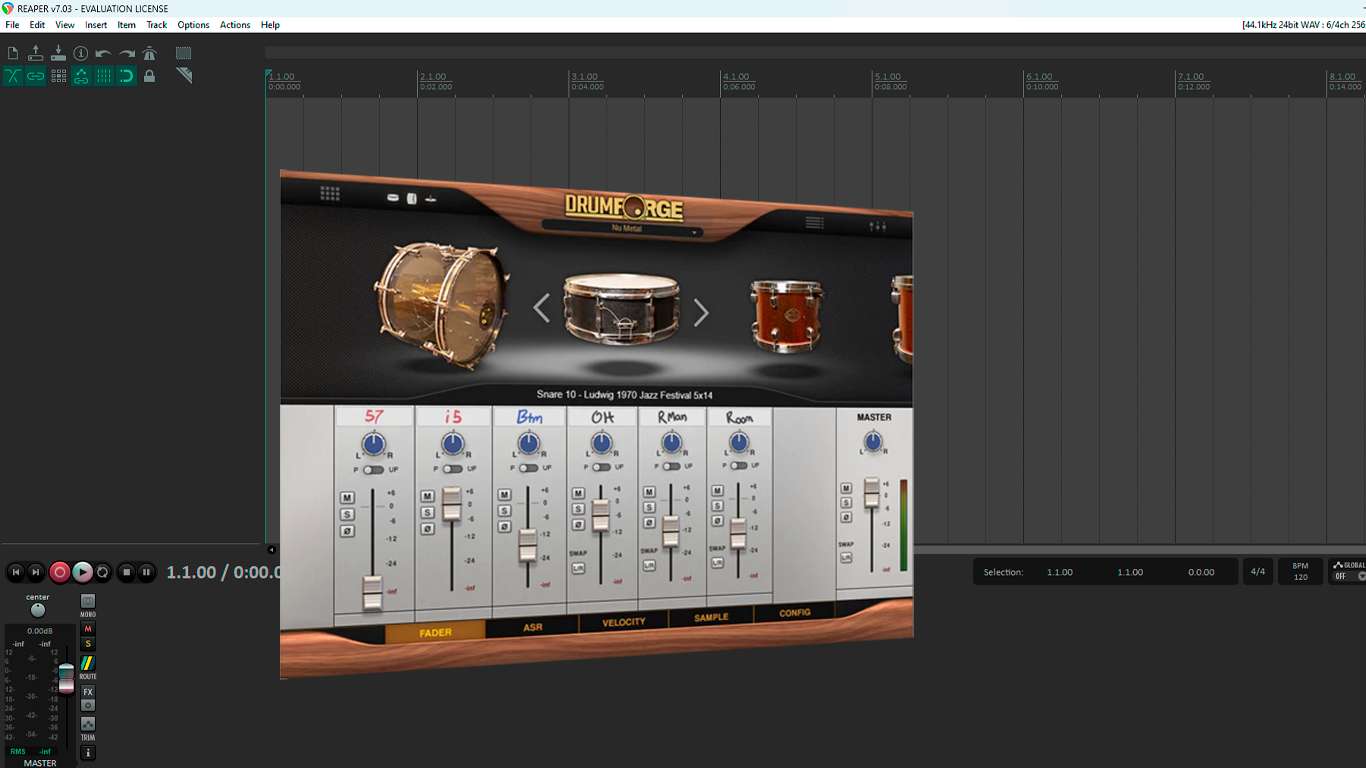Click next snare right arrow in Drumforge
Viewport: 1366px width, 768px height.
tap(701, 313)
